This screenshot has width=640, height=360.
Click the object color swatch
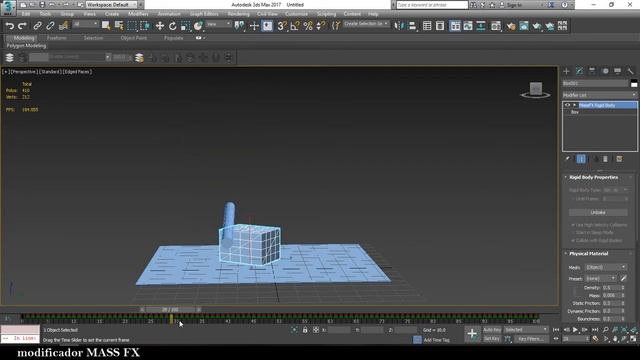point(634,83)
